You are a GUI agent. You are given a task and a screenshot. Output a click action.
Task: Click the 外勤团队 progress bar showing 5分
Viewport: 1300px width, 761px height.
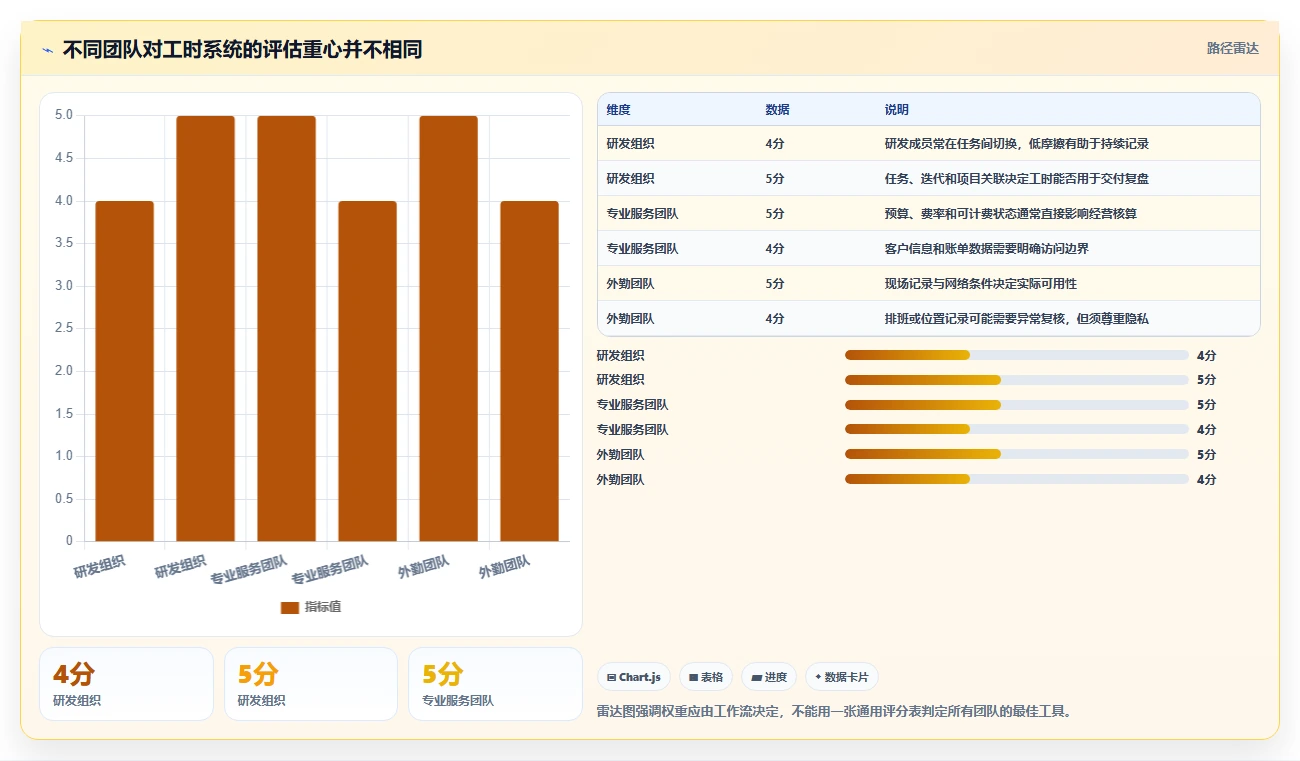tap(1017, 455)
